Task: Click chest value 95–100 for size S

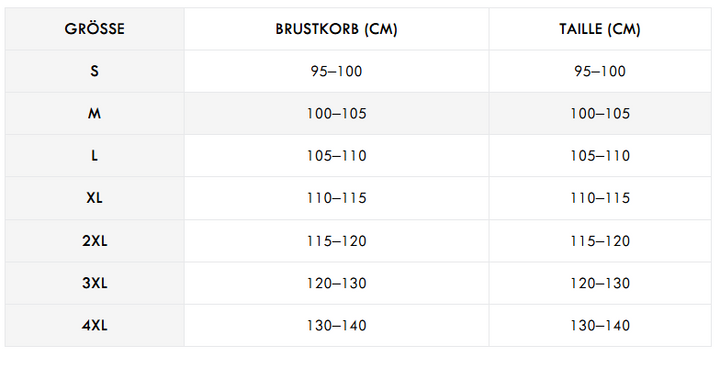Action: coord(337,71)
